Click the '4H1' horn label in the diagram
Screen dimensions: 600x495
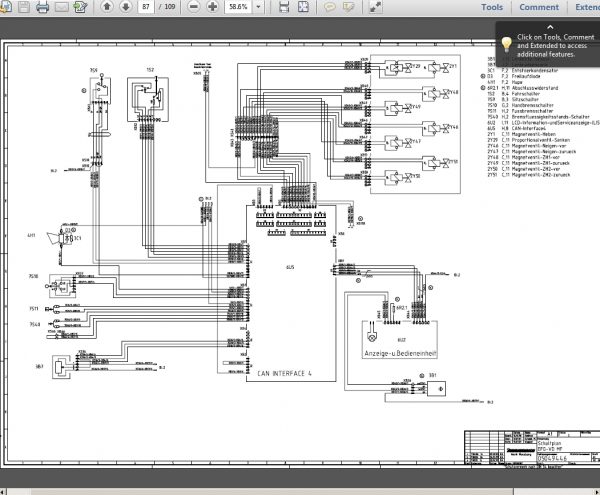(x=31, y=235)
